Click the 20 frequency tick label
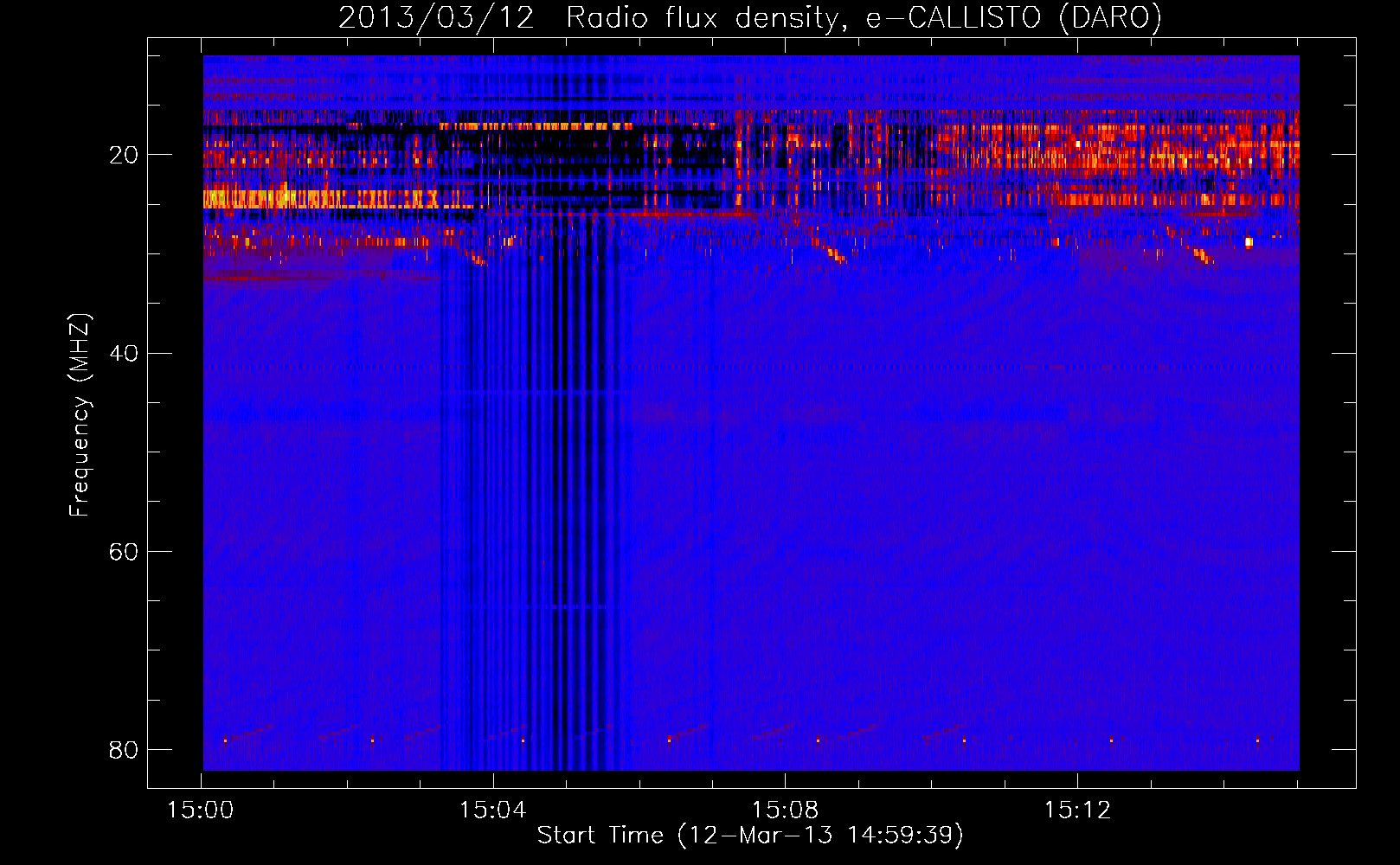Viewport: 1400px width, 865px height. tap(123, 155)
